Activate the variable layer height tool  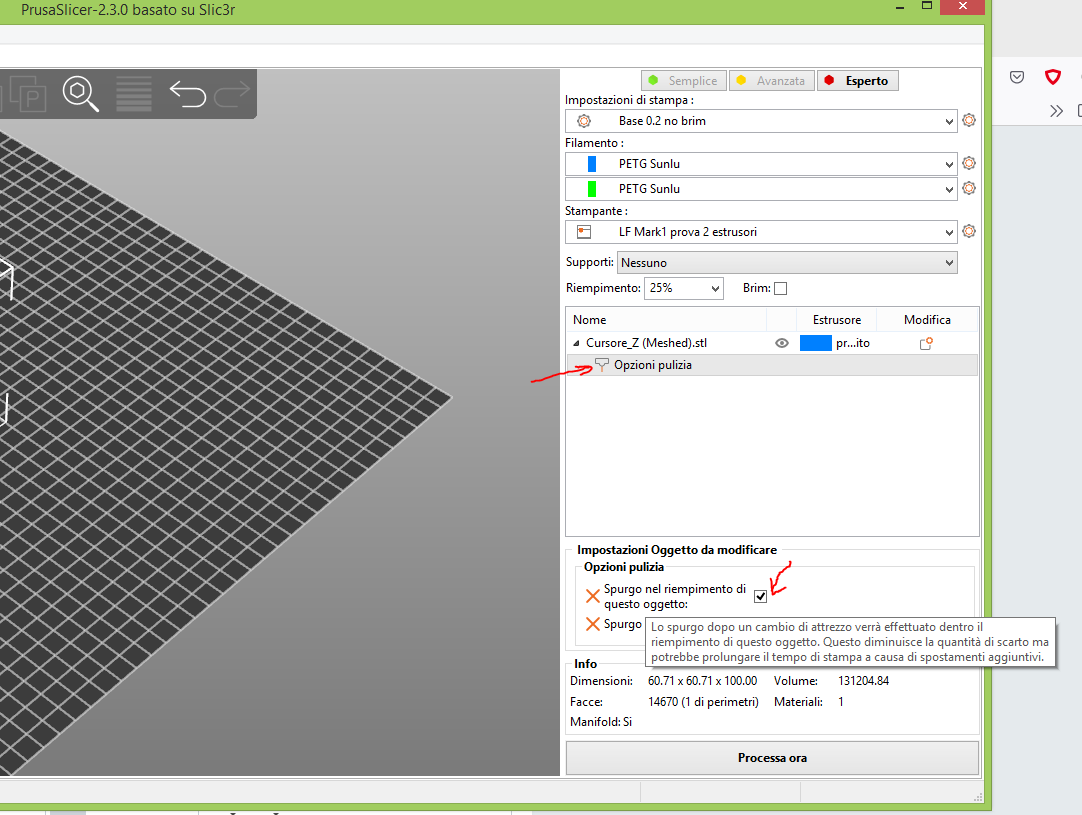pyautogui.click(x=134, y=94)
